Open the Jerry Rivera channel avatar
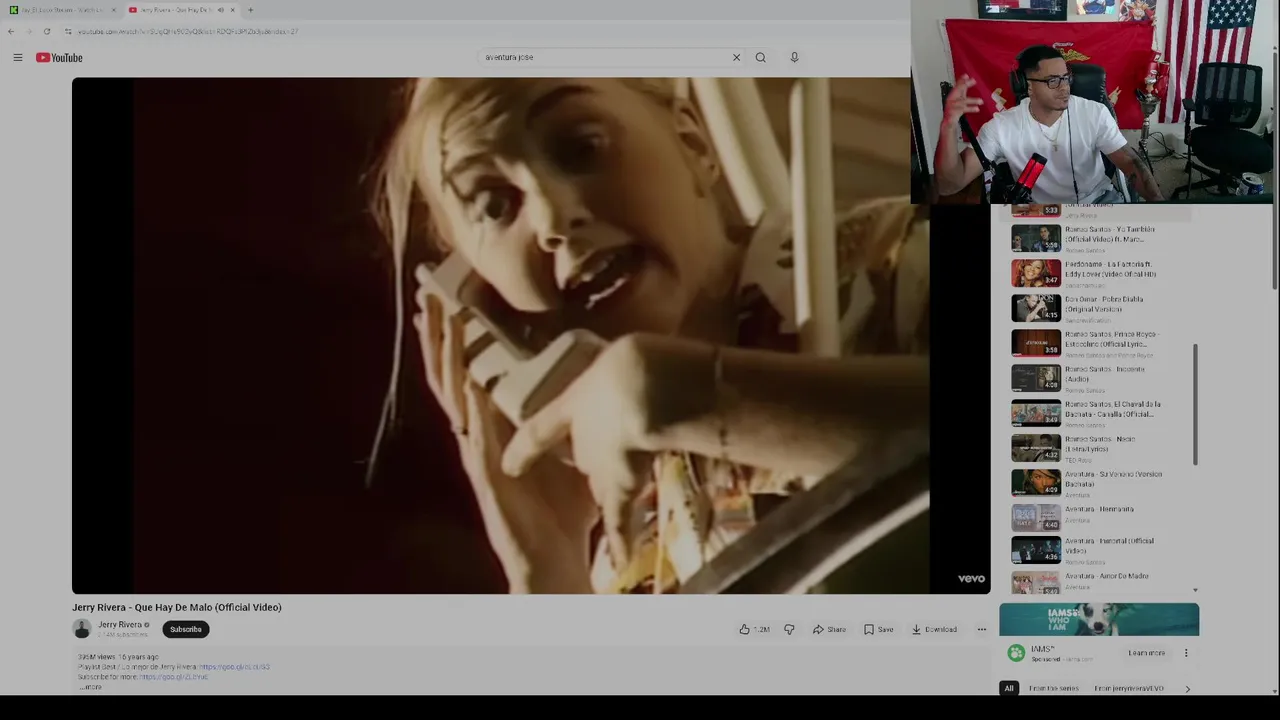Screen dimensions: 1280x720 [x=82, y=629]
